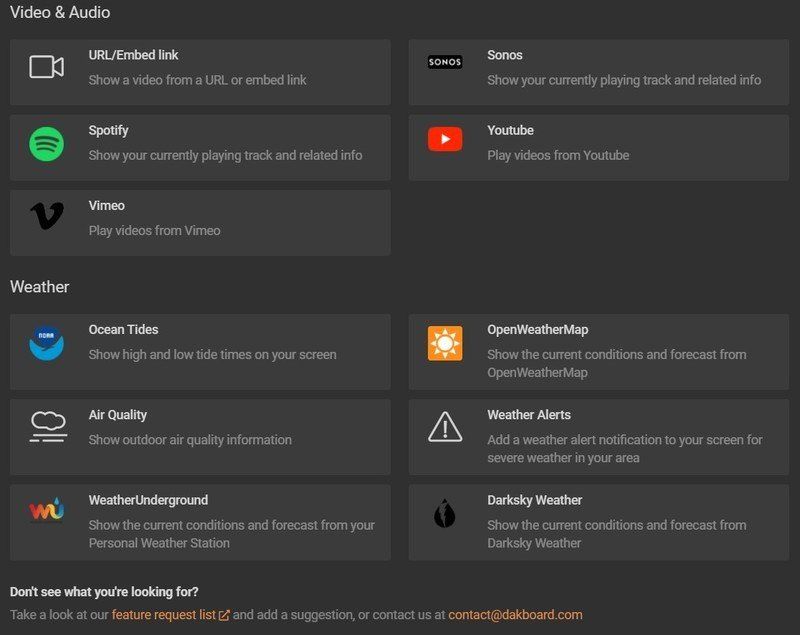The image size is (800, 635).
Task: Pick the Air Quality title text
Action: click(118, 415)
